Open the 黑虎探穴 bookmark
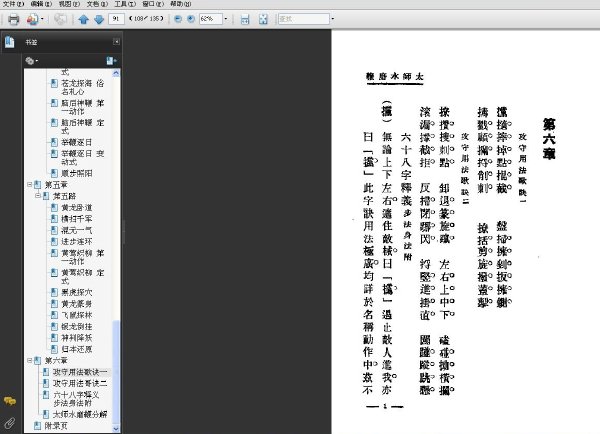600x434 pixels. [77, 292]
